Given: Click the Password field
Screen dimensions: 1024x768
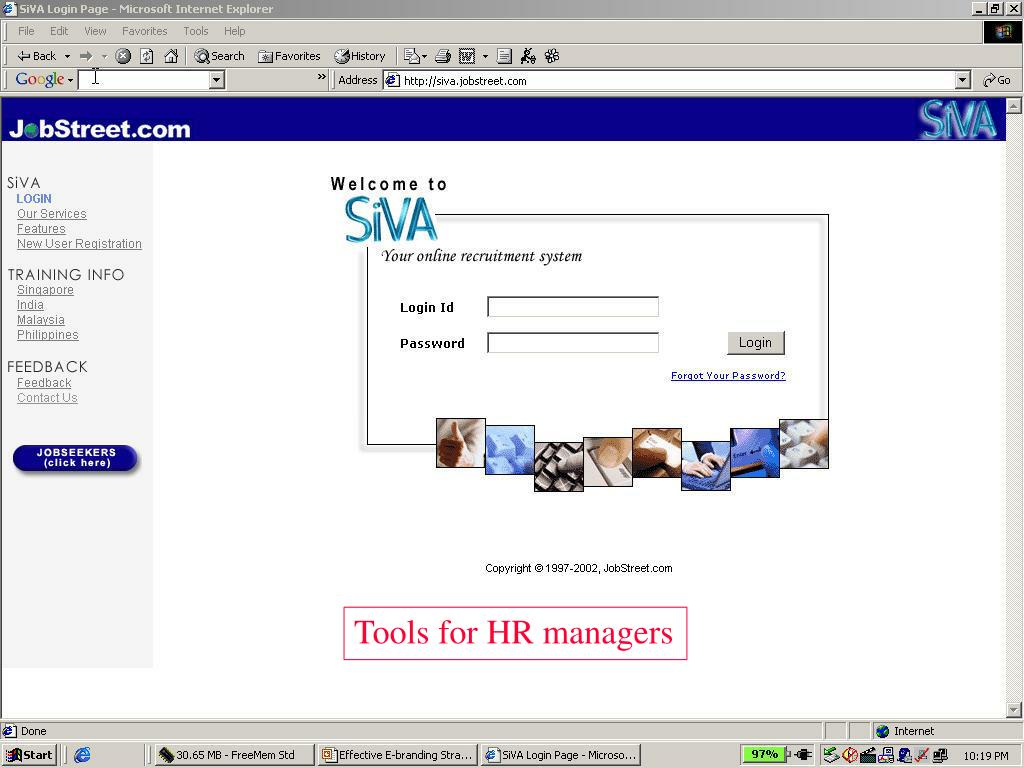Looking at the screenshot, I should (573, 343).
